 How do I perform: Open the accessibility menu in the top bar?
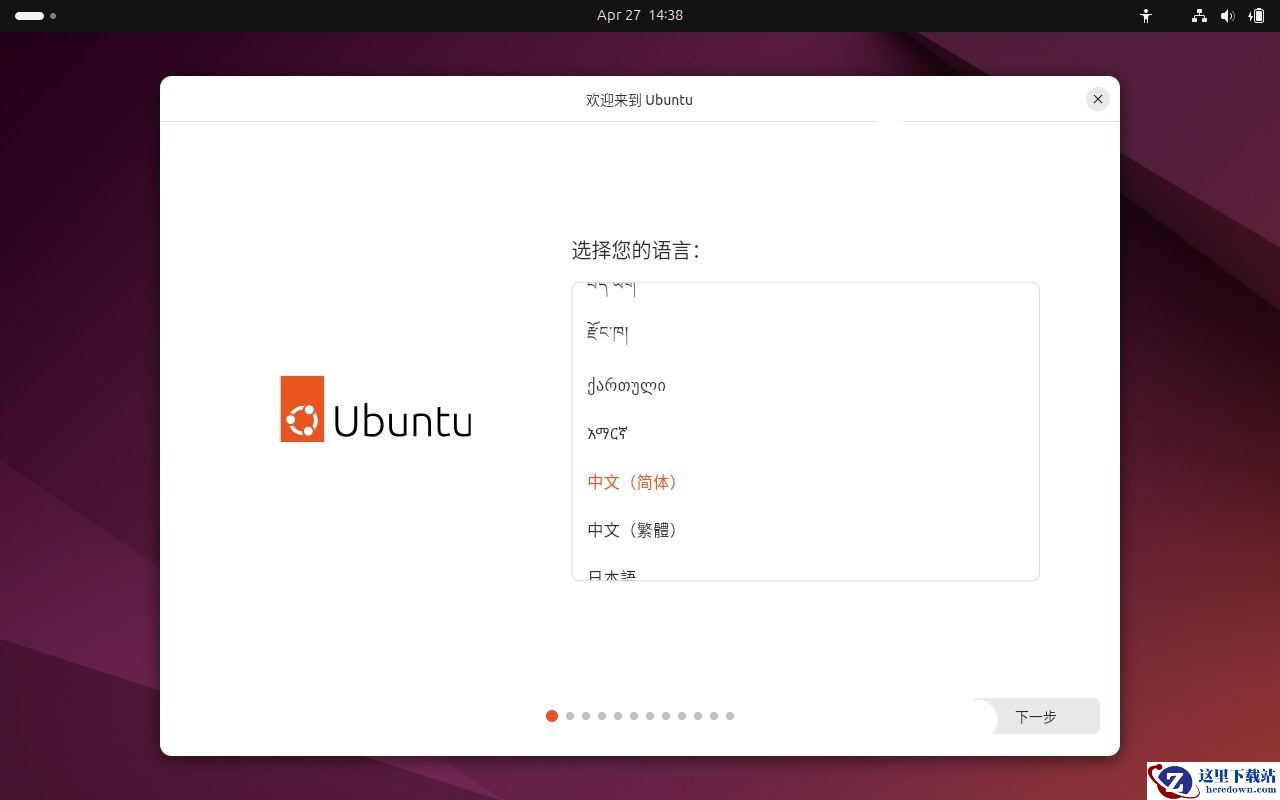1146,16
